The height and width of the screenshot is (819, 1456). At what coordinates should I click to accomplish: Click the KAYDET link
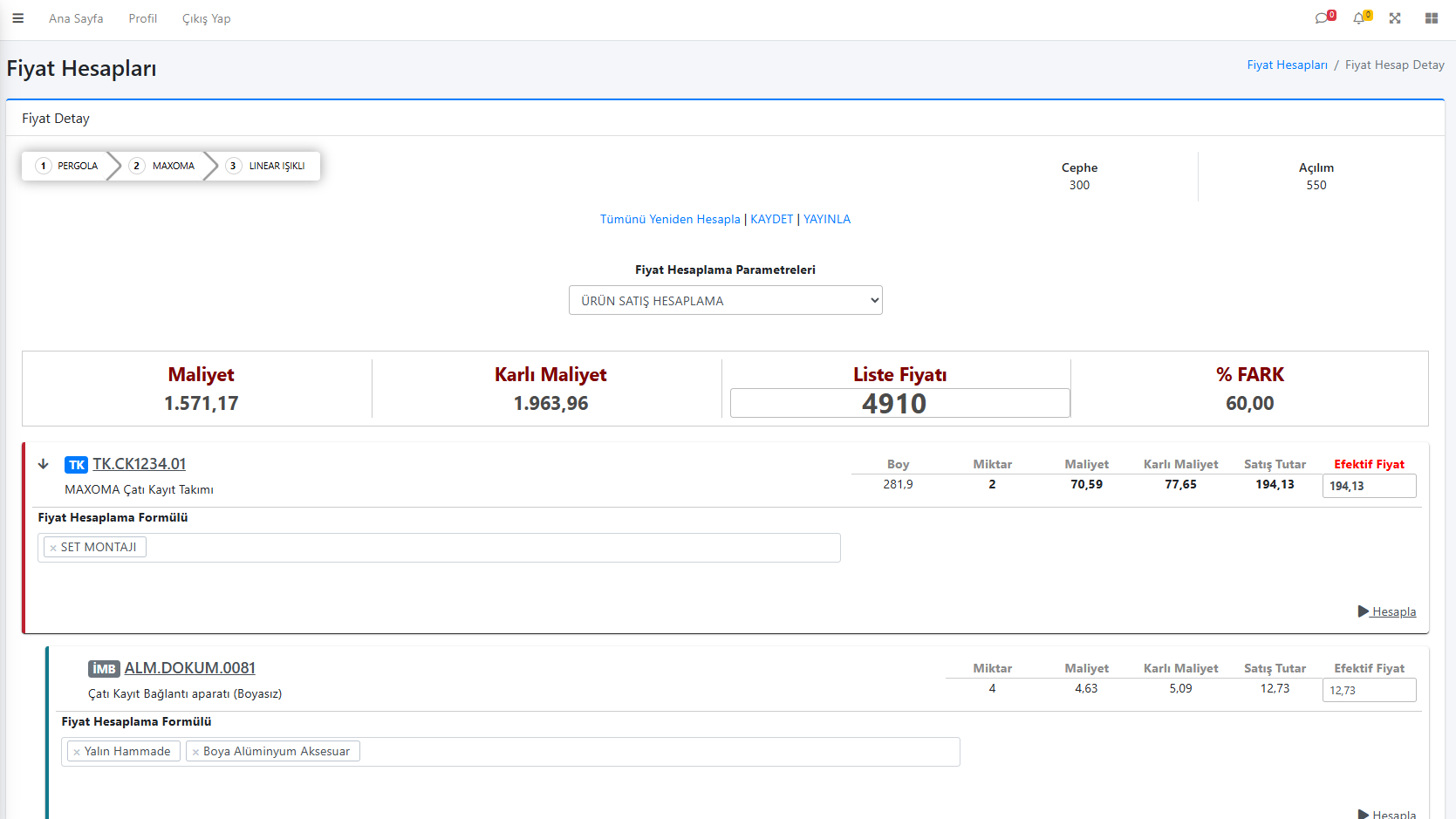pos(772,219)
